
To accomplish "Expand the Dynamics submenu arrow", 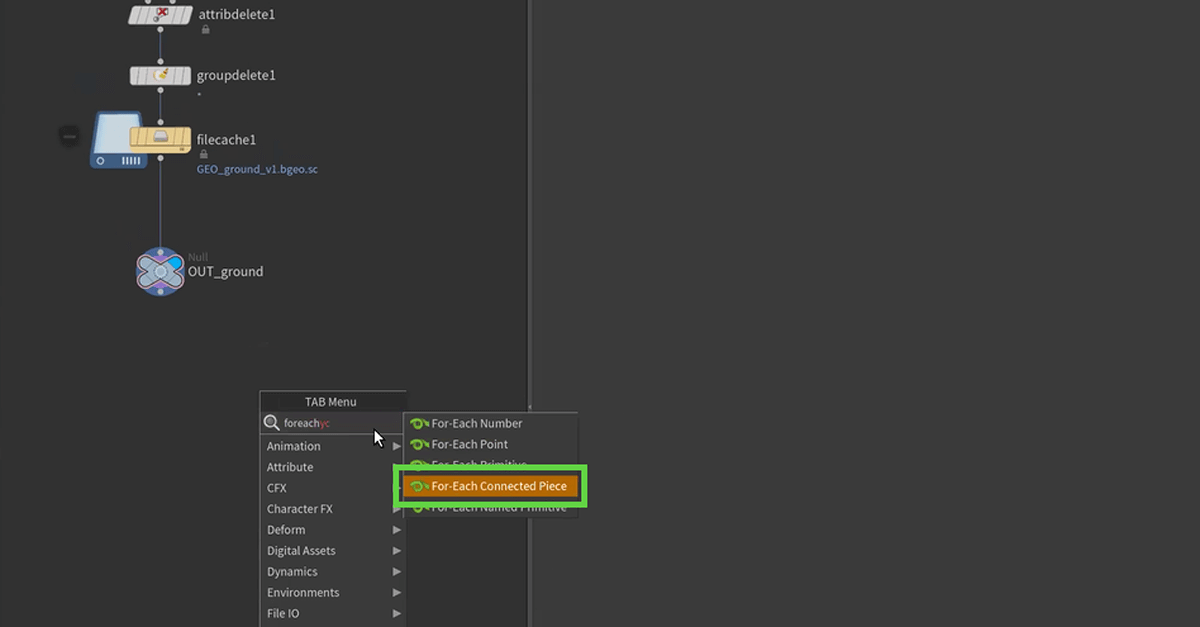I will (397, 572).
